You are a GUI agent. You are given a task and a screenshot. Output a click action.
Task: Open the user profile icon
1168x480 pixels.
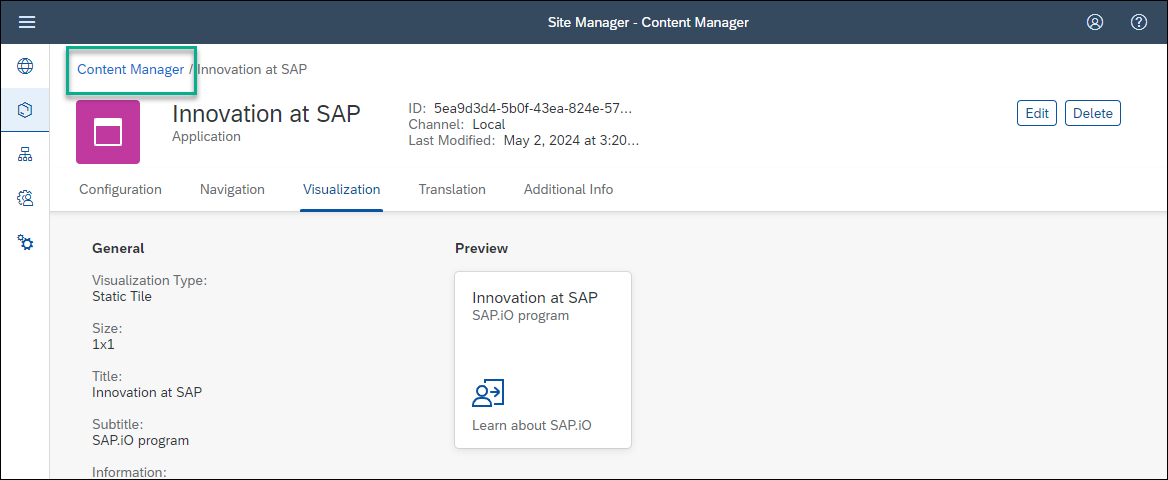point(1095,22)
